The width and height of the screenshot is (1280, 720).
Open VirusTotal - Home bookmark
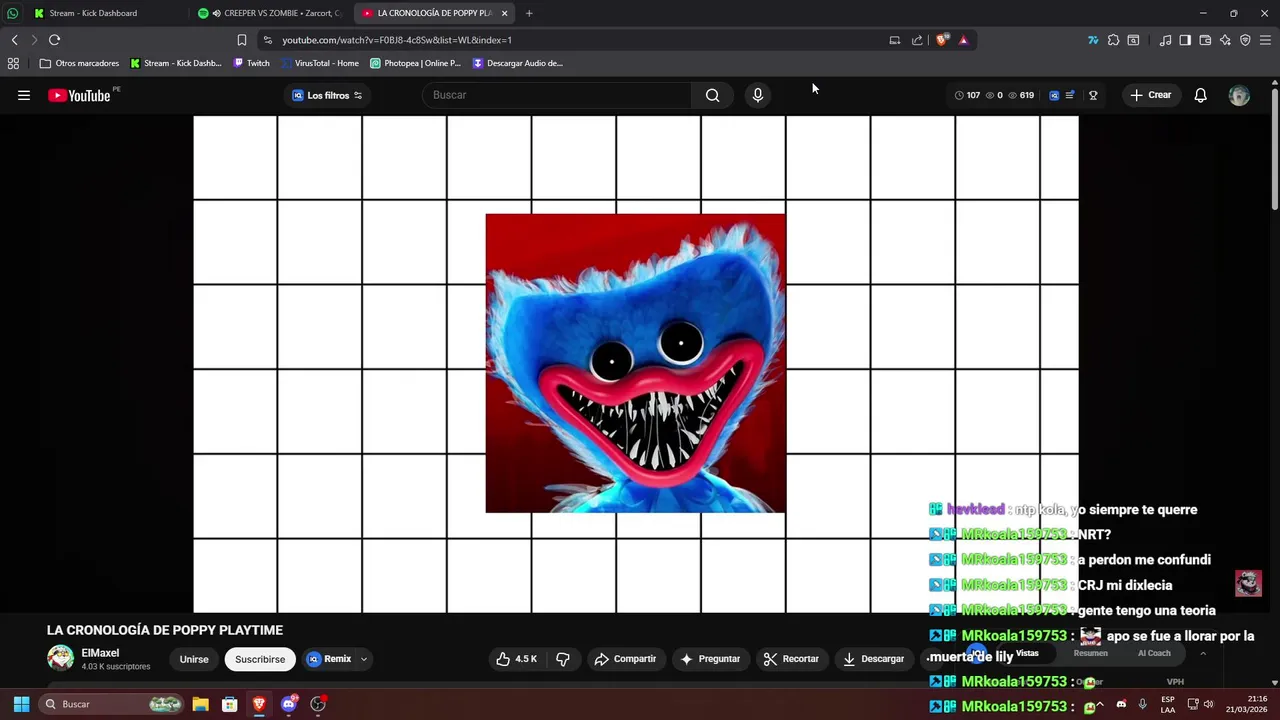tap(319, 63)
